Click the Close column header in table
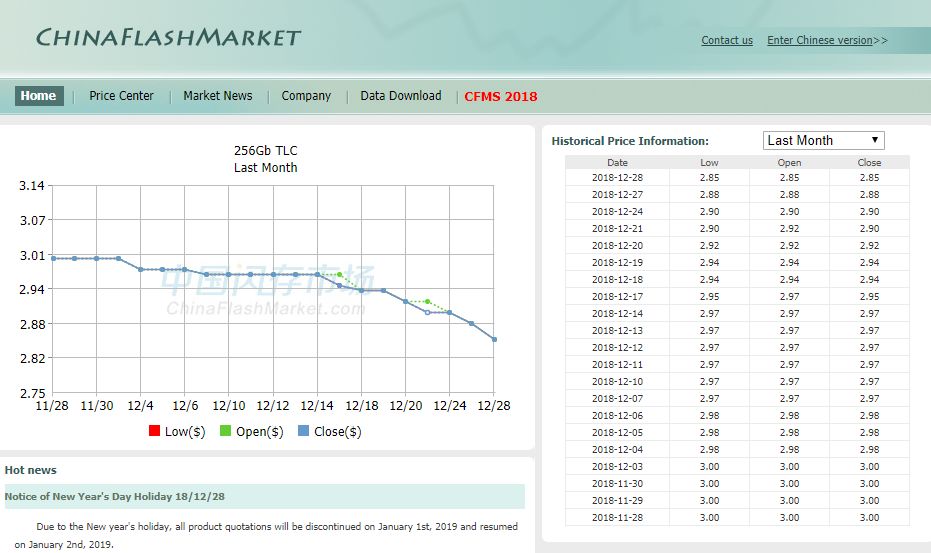Image resolution: width=931 pixels, height=553 pixels. 869,162
